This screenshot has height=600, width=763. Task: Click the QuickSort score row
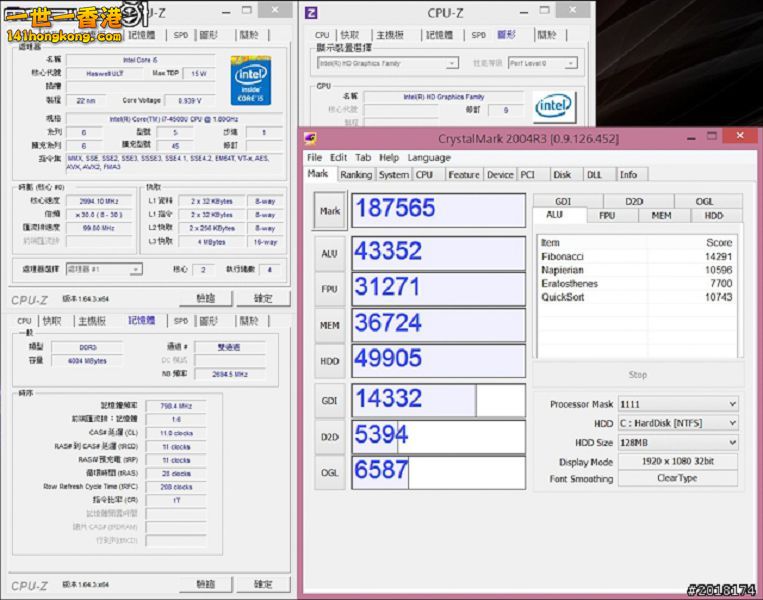pos(636,297)
